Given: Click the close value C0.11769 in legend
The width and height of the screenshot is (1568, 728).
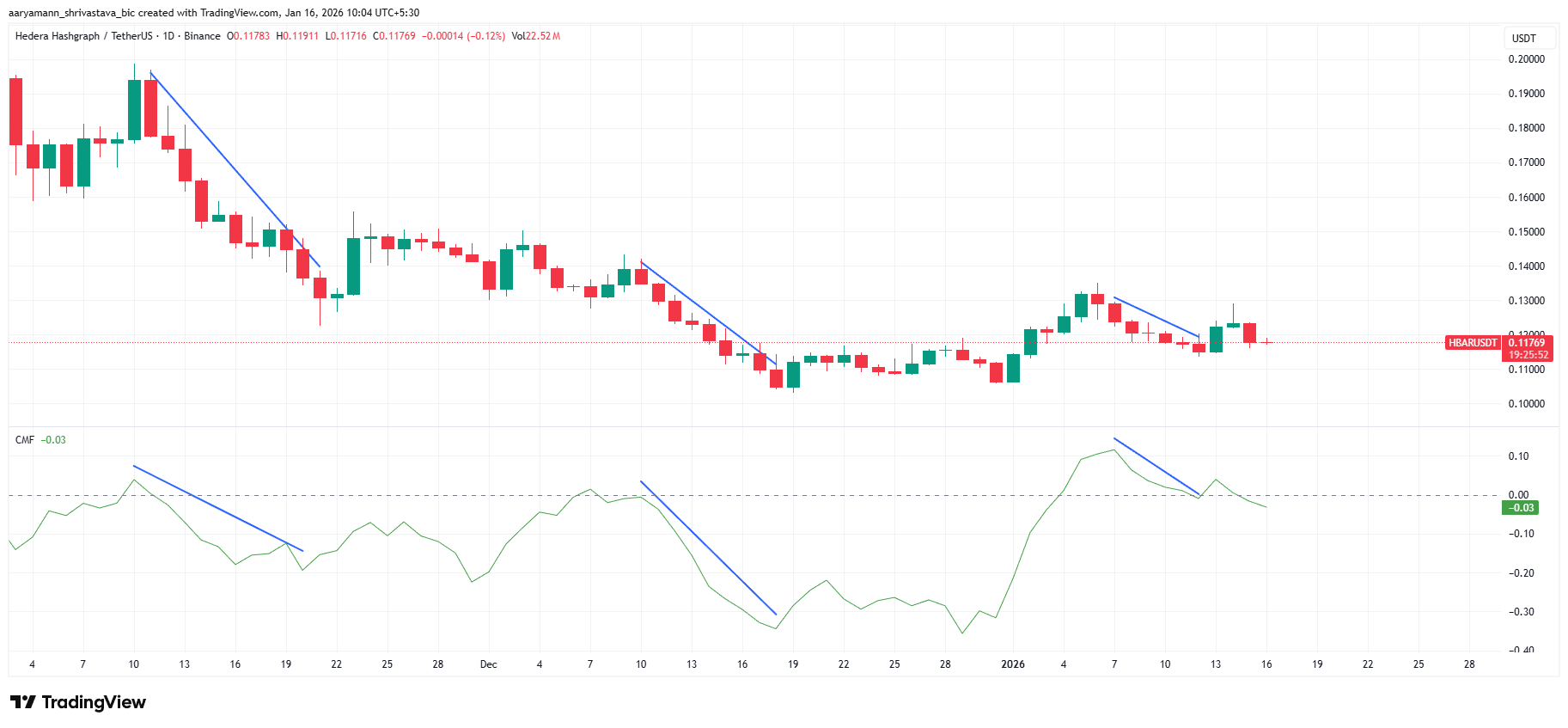Looking at the screenshot, I should [394, 36].
